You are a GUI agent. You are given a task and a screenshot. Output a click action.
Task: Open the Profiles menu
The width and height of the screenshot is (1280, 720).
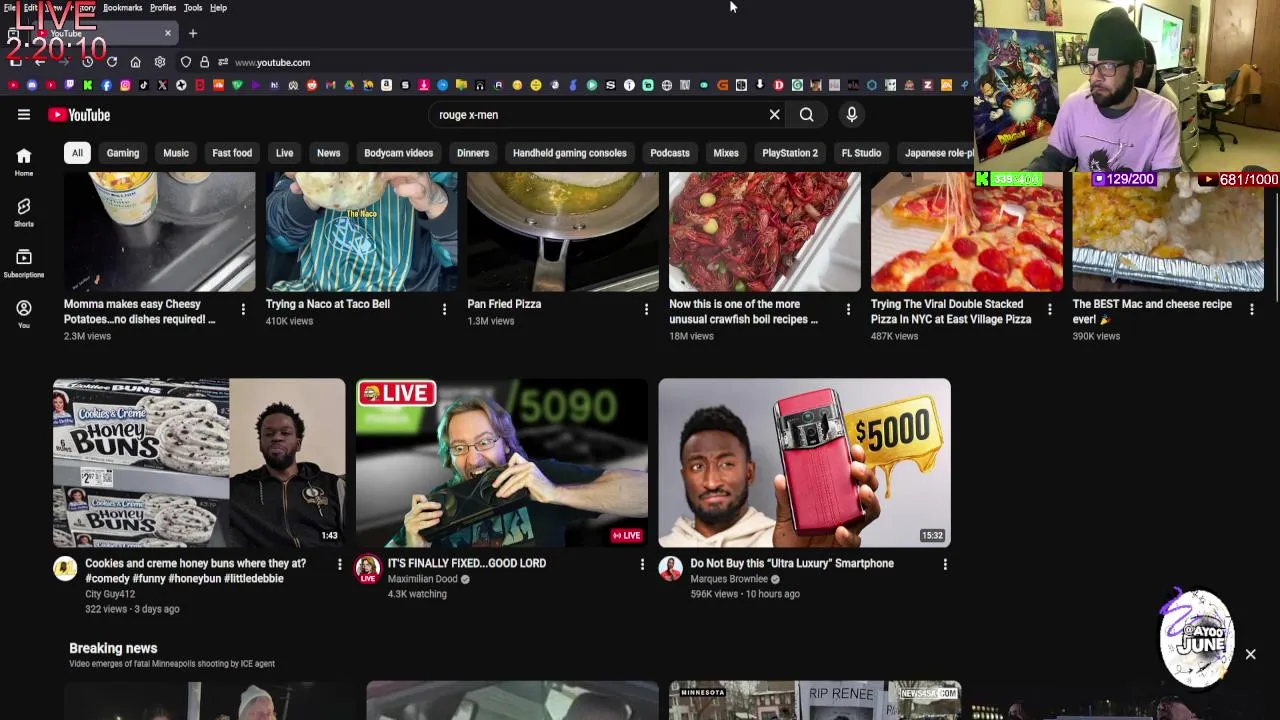[163, 8]
